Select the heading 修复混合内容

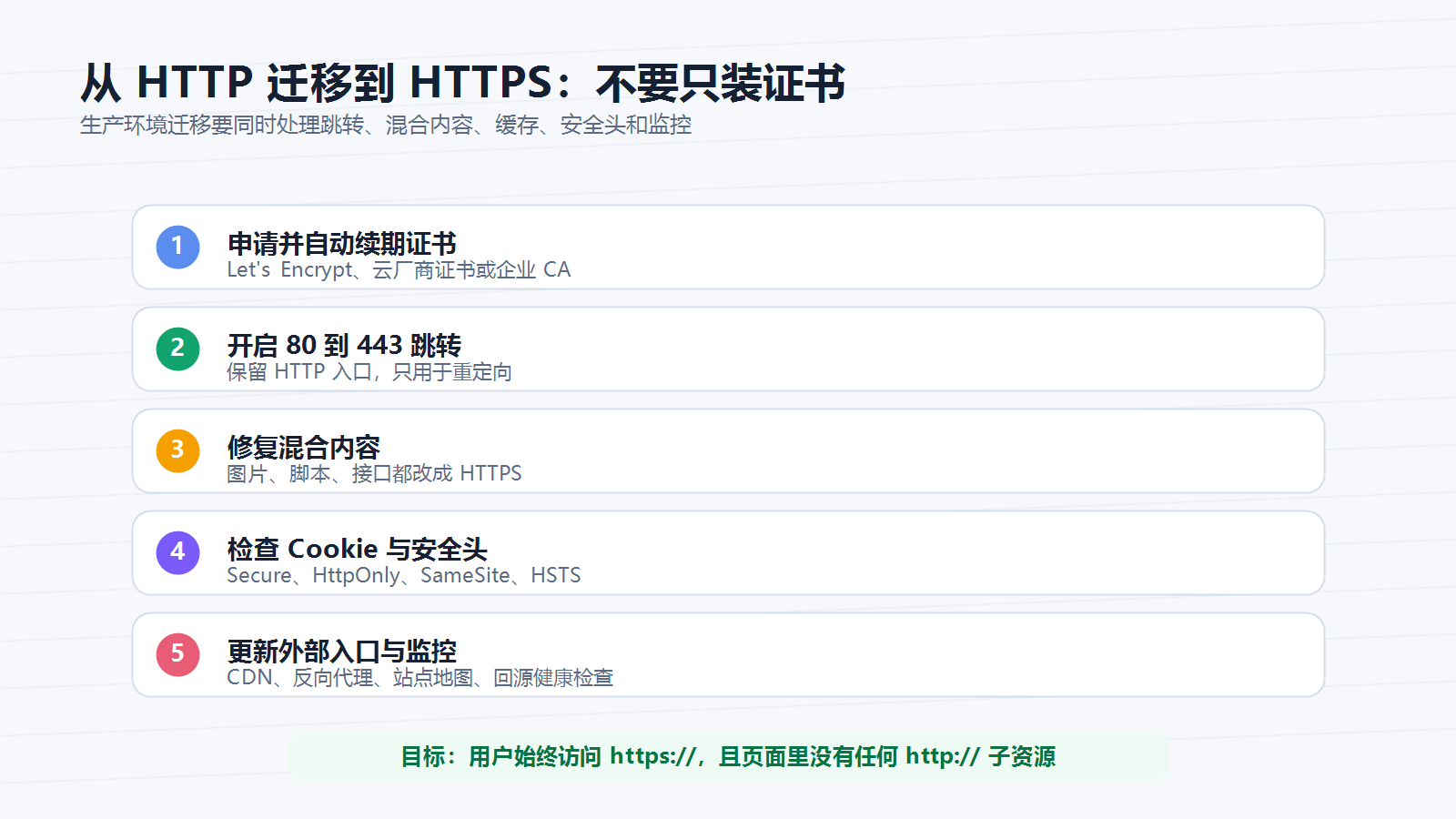(x=304, y=447)
